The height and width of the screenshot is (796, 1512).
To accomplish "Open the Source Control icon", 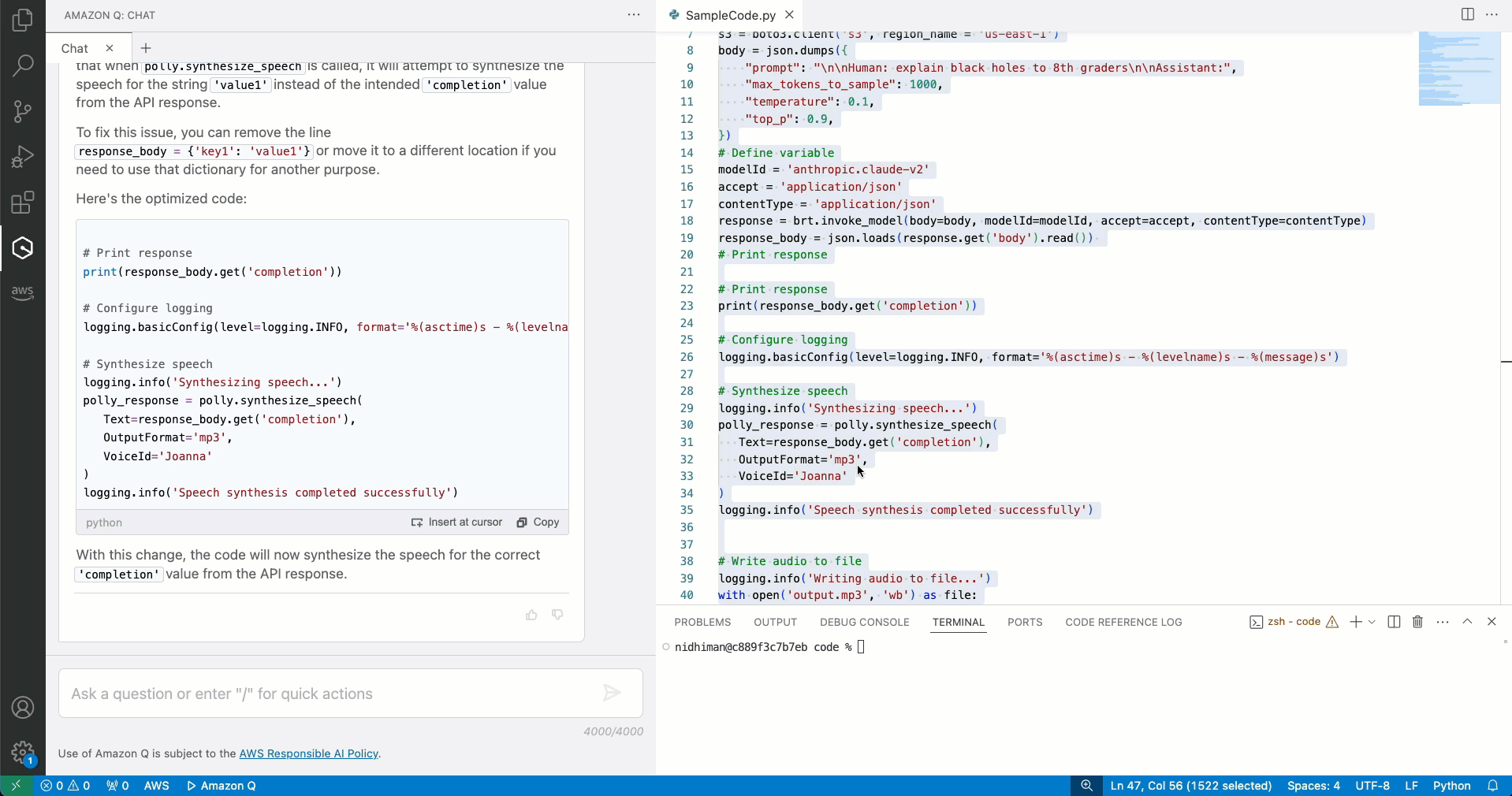I will [23, 111].
